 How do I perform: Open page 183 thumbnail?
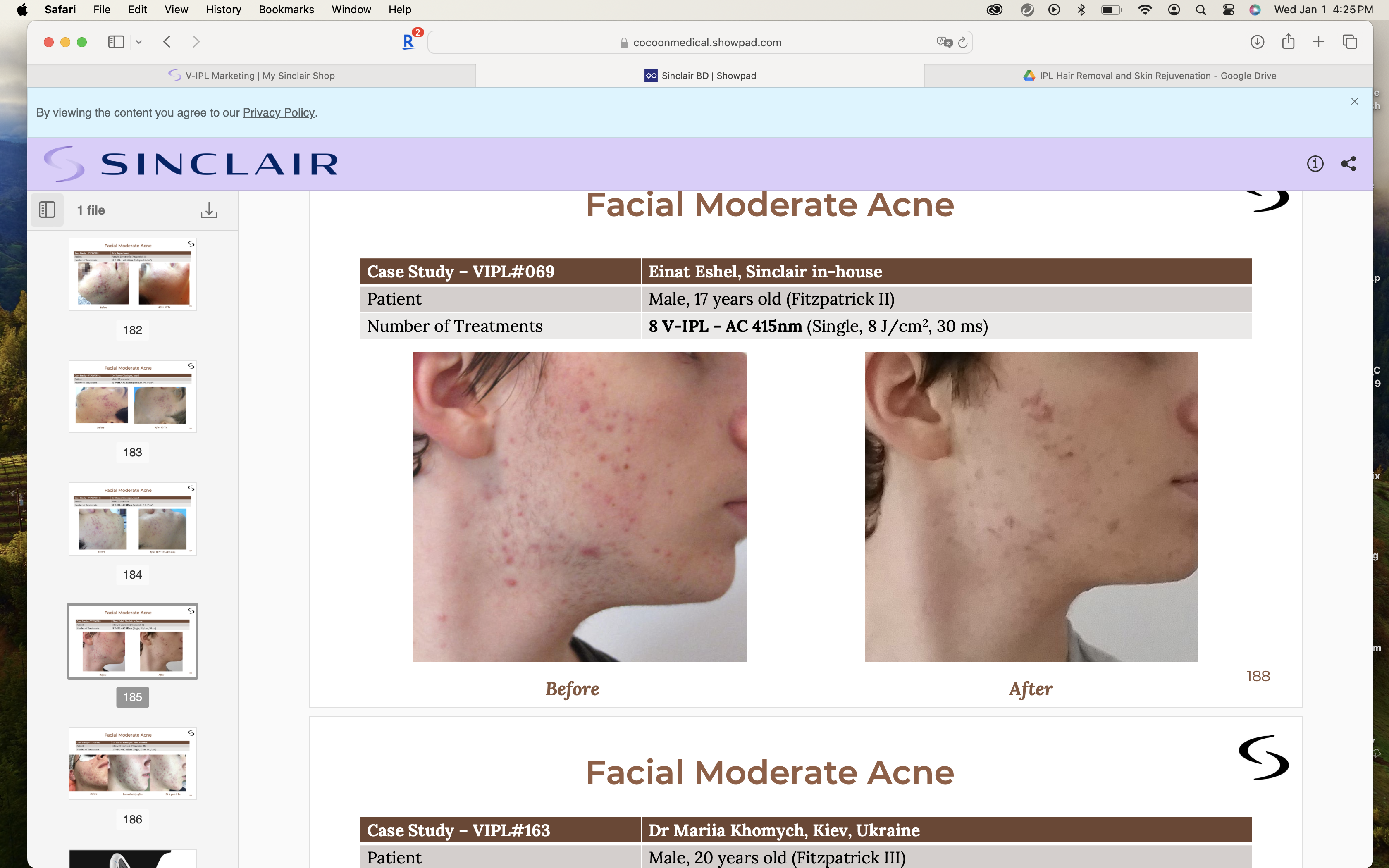133,397
